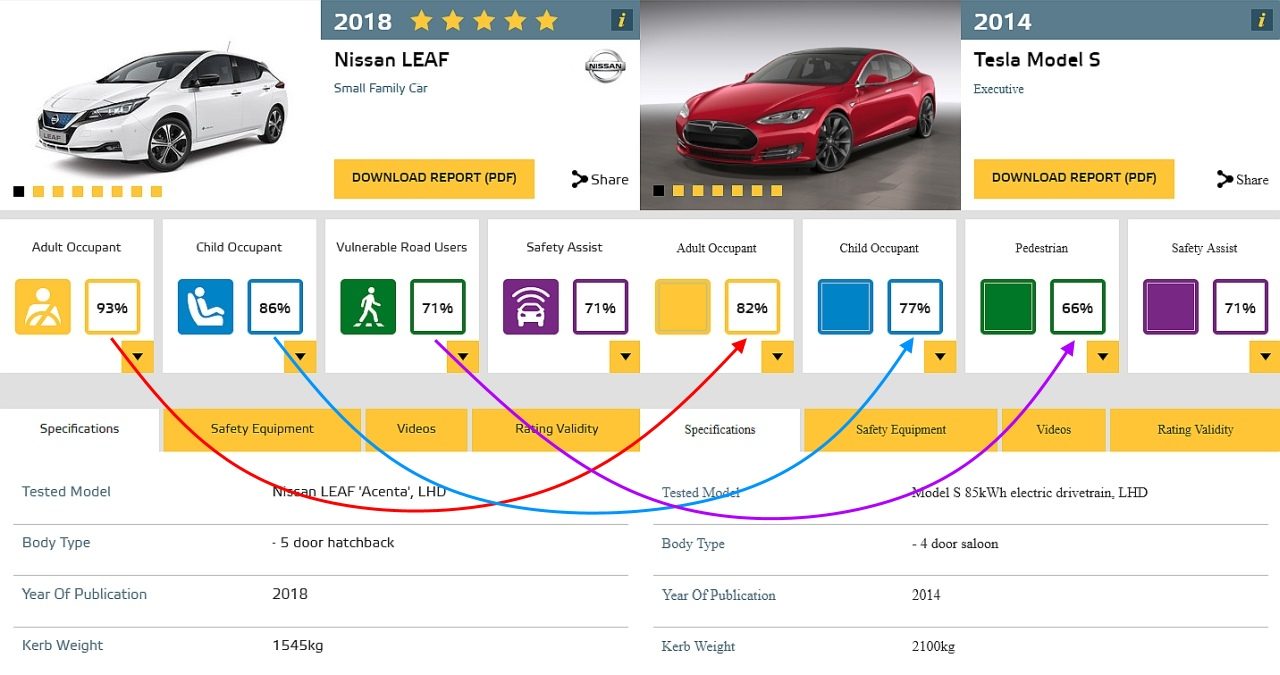Open Safety Equipment tab on the Nissan LEAF page

click(x=262, y=429)
